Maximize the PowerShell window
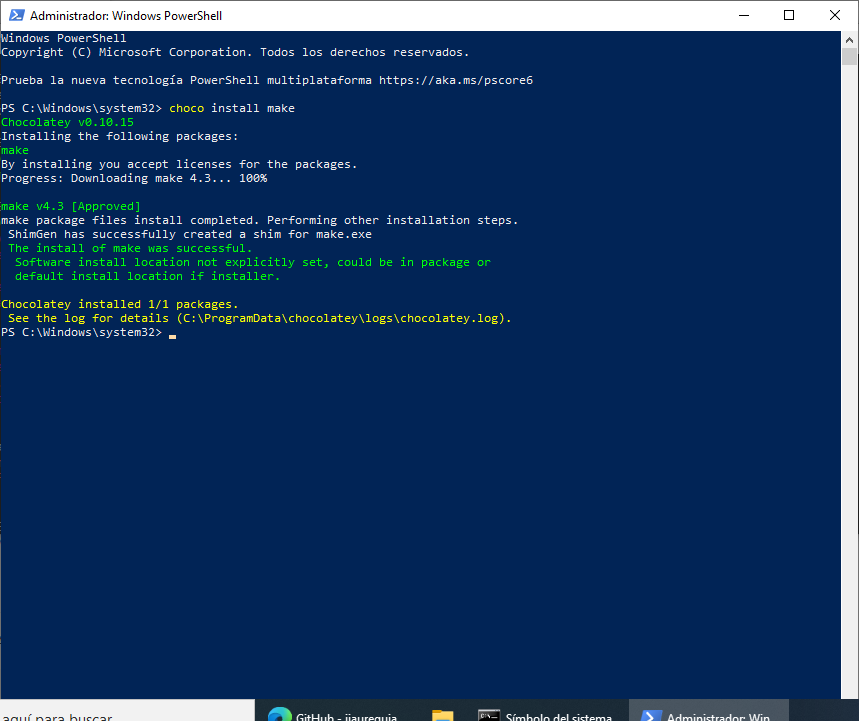 789,15
